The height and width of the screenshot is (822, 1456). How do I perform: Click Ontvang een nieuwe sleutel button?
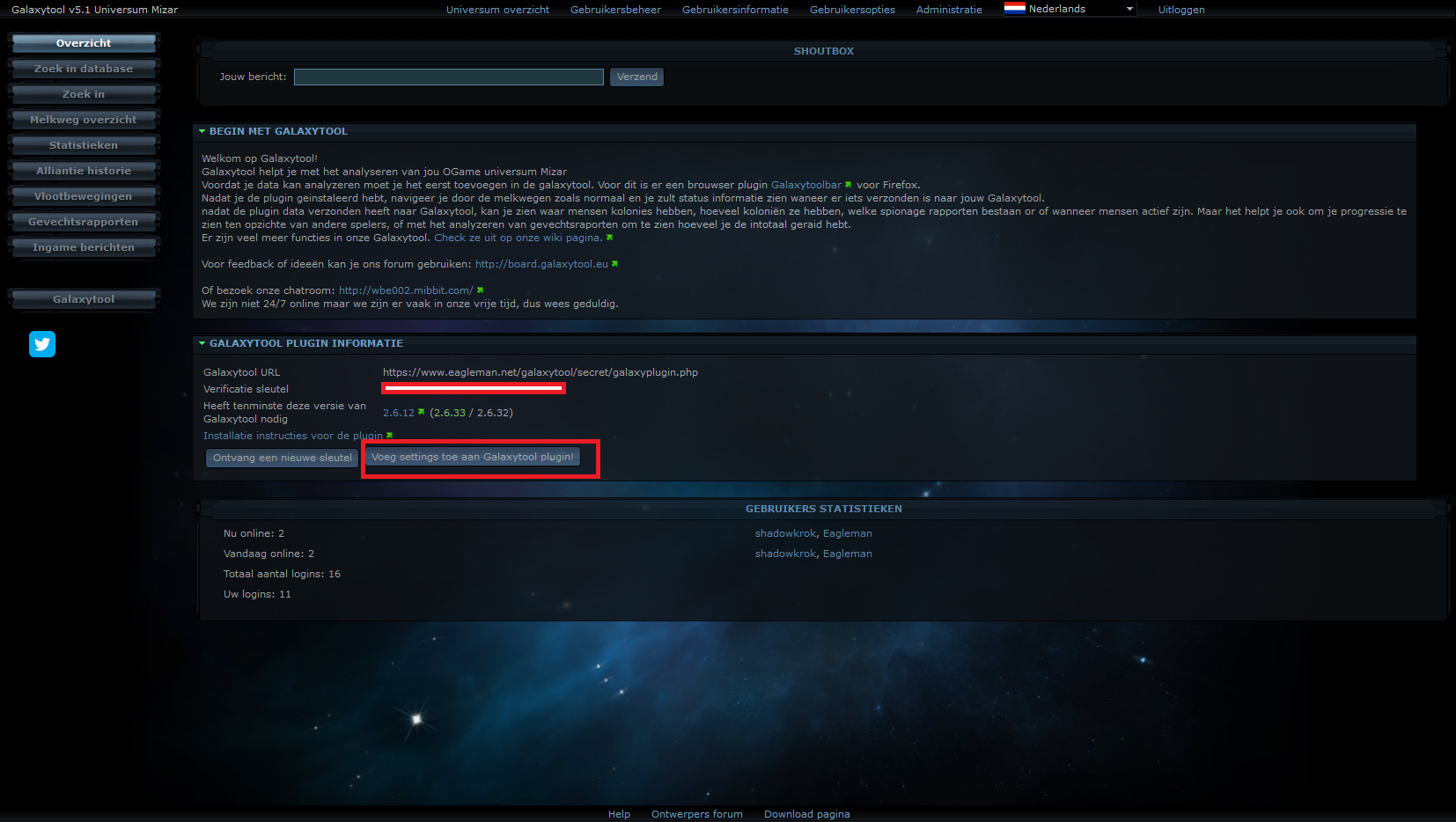283,458
